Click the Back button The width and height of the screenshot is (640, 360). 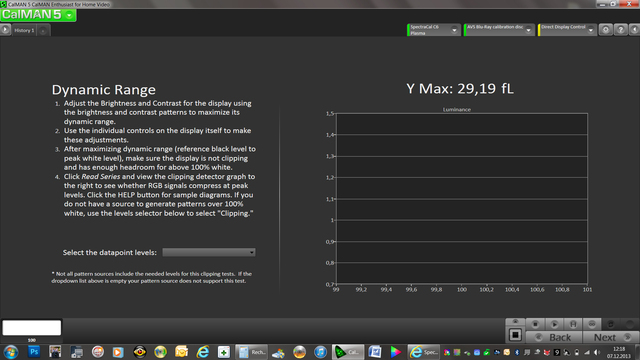click(553, 337)
